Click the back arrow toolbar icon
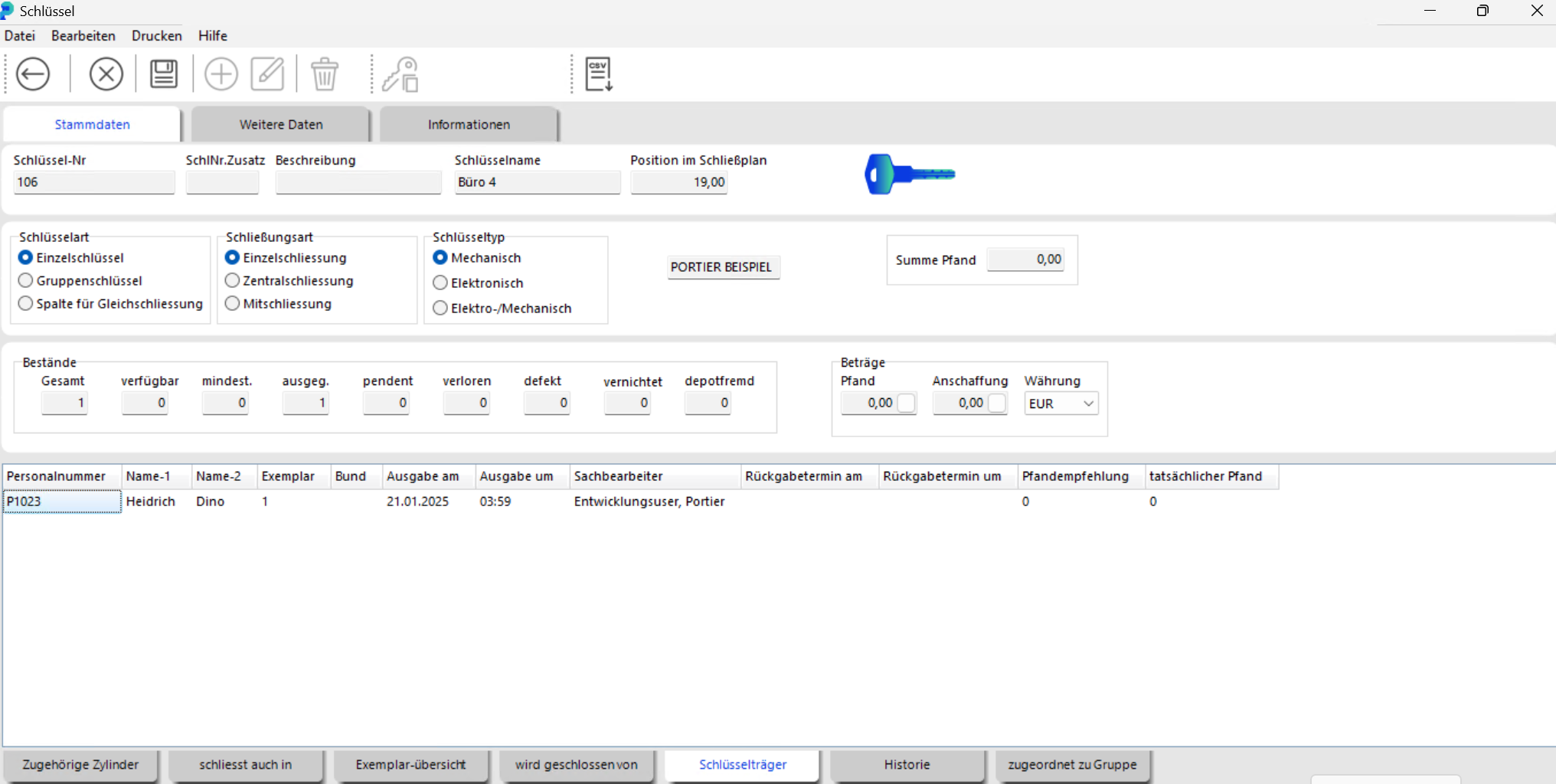1556x784 pixels. tap(33, 74)
